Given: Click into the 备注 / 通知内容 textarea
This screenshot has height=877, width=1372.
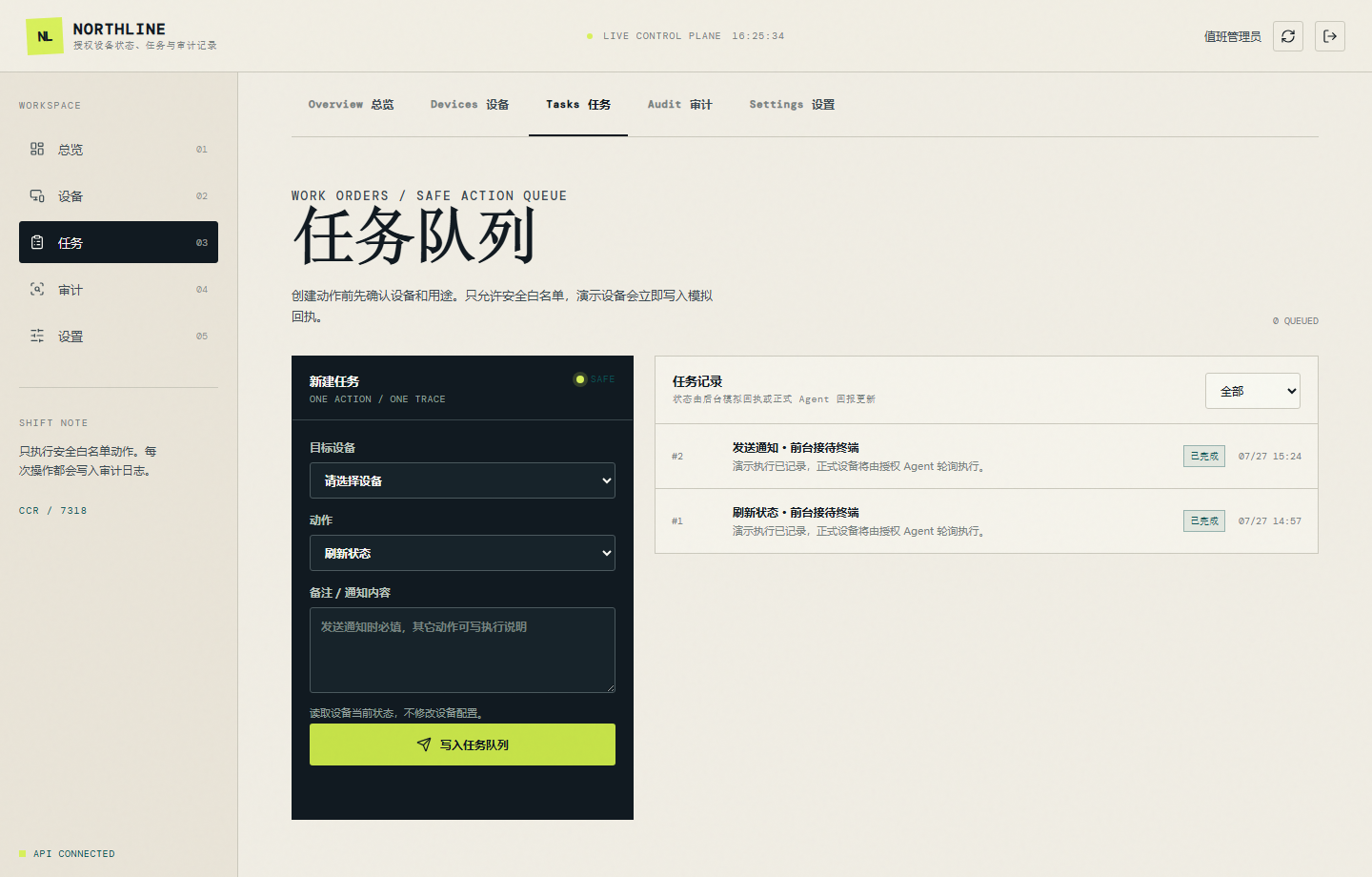Looking at the screenshot, I should (462, 650).
